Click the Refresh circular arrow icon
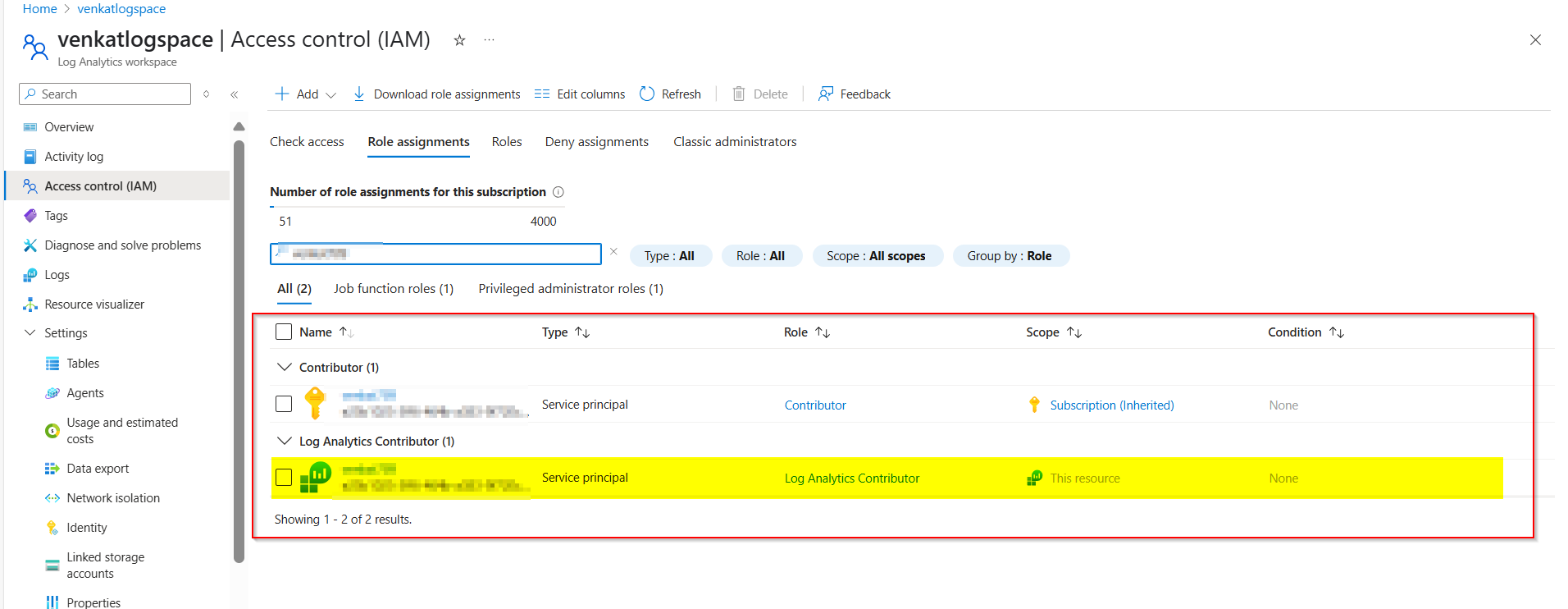 click(x=647, y=94)
